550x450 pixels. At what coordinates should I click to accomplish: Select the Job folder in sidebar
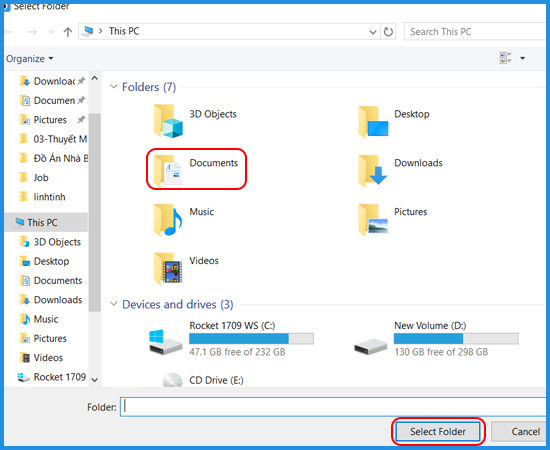pyautogui.click(x=34, y=178)
